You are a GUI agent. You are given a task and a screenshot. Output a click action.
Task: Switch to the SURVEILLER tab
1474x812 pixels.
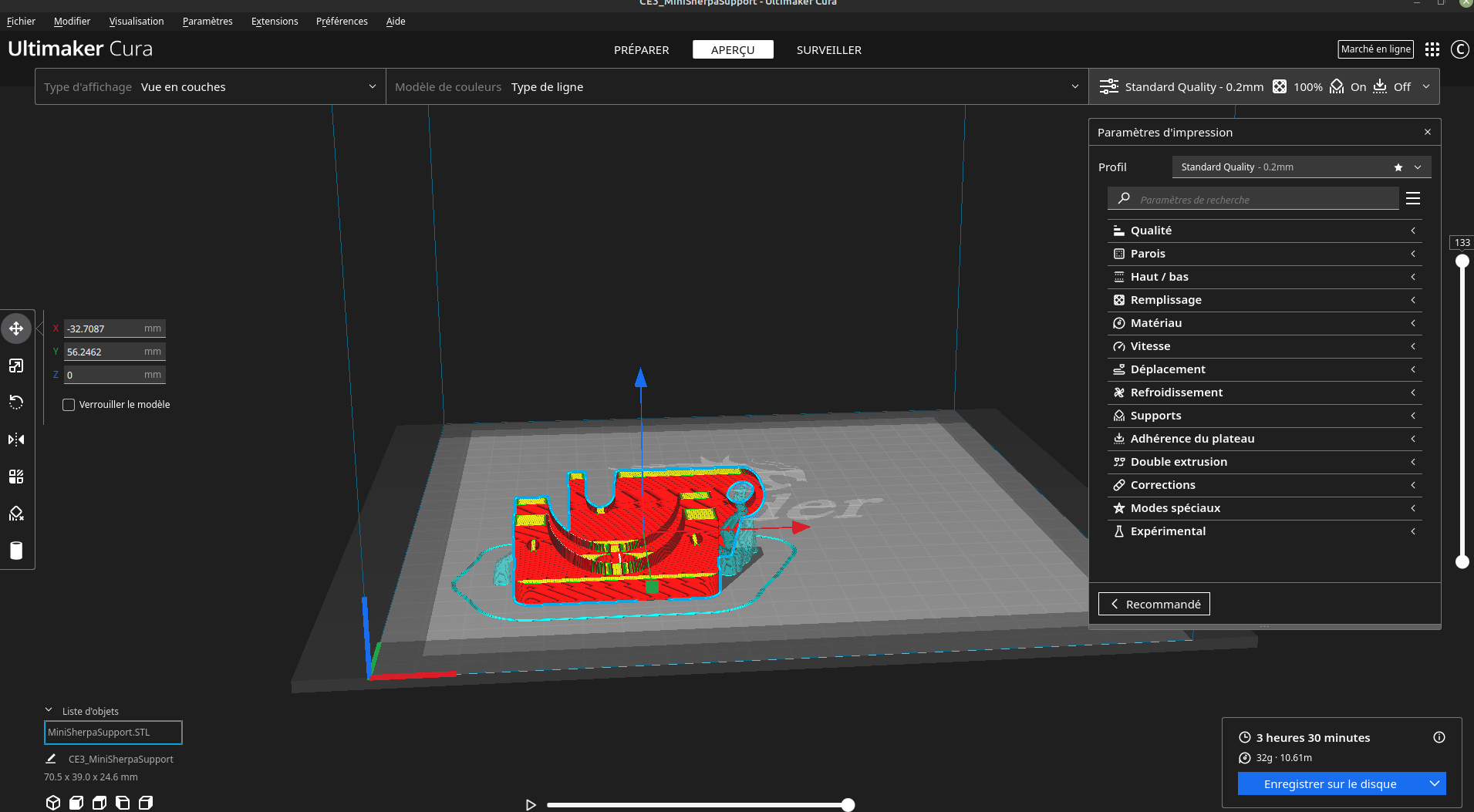828,49
